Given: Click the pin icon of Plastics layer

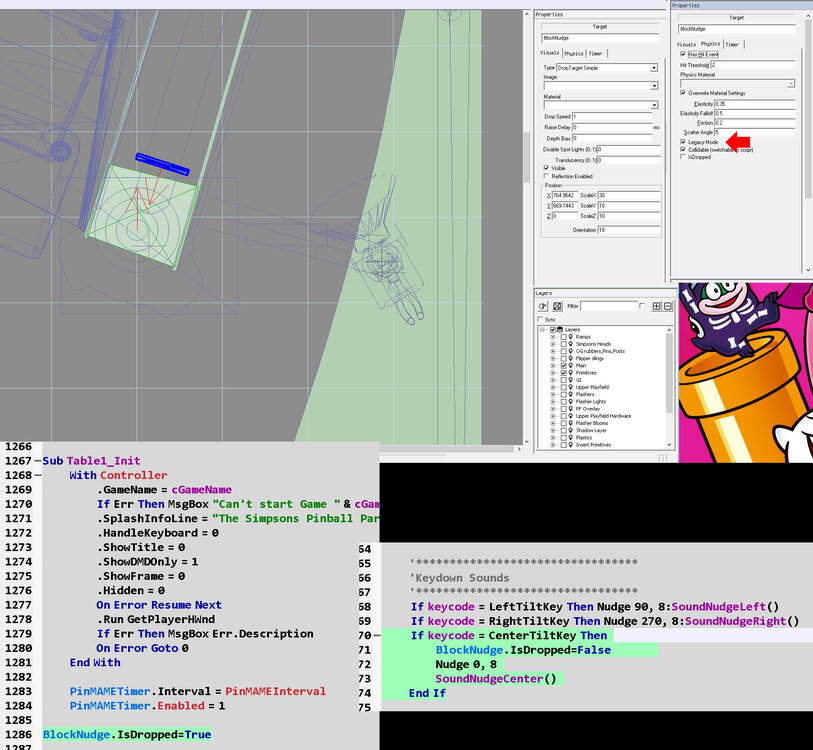Looking at the screenshot, I should click(x=570, y=438).
